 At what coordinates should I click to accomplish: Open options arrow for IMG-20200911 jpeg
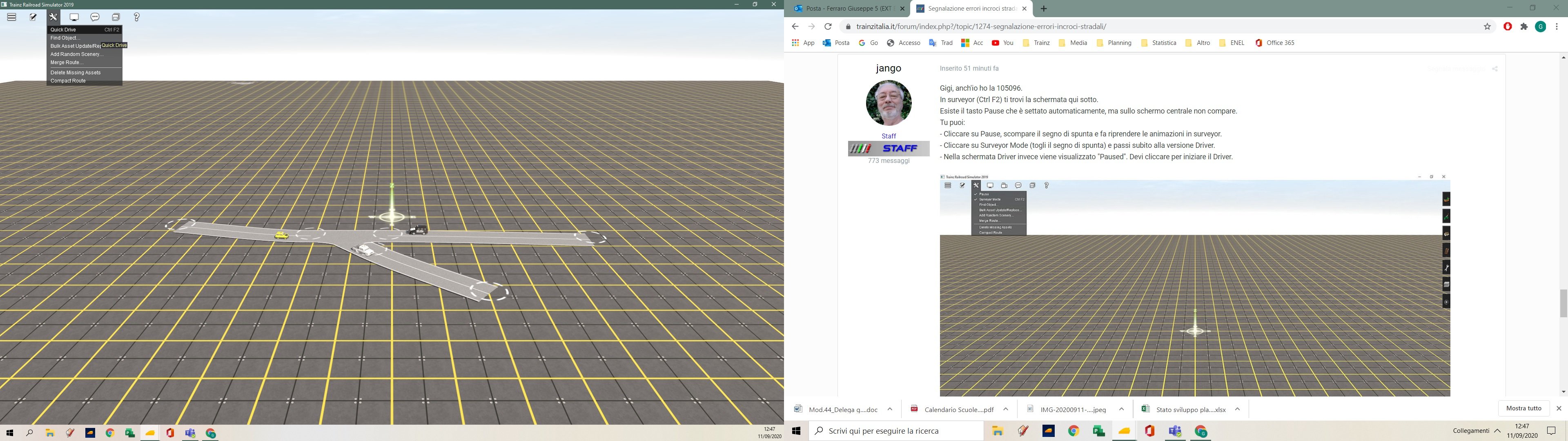coord(1122,409)
